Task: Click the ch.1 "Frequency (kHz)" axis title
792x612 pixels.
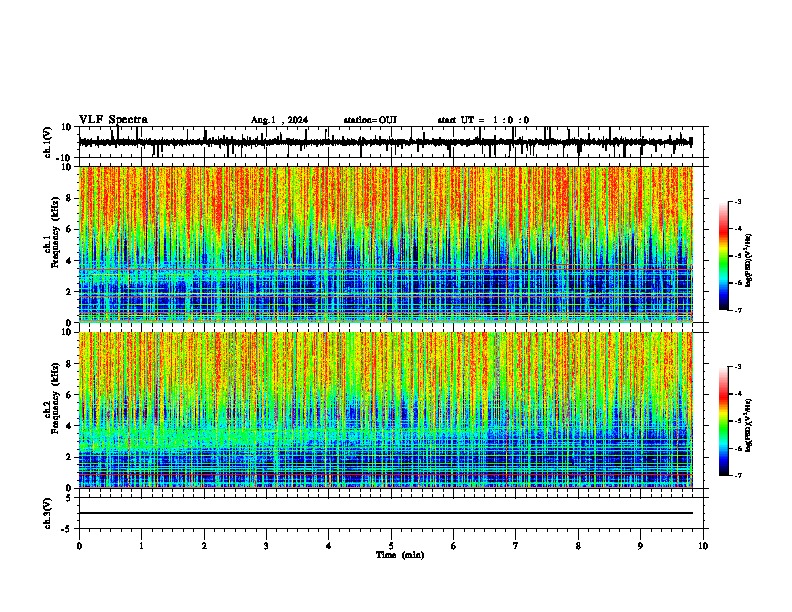Action: coord(56,232)
